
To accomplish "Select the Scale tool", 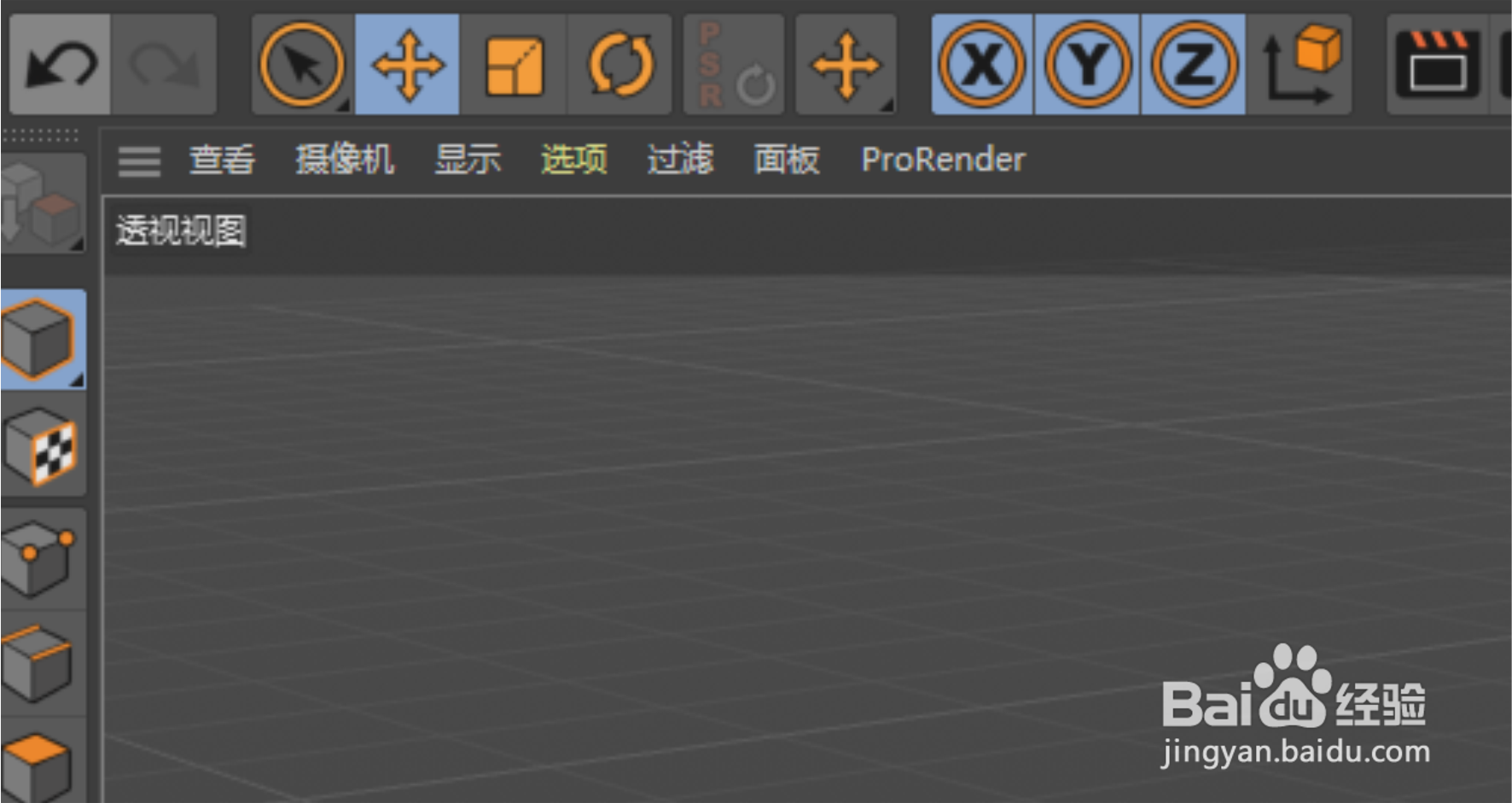I will point(514,64).
